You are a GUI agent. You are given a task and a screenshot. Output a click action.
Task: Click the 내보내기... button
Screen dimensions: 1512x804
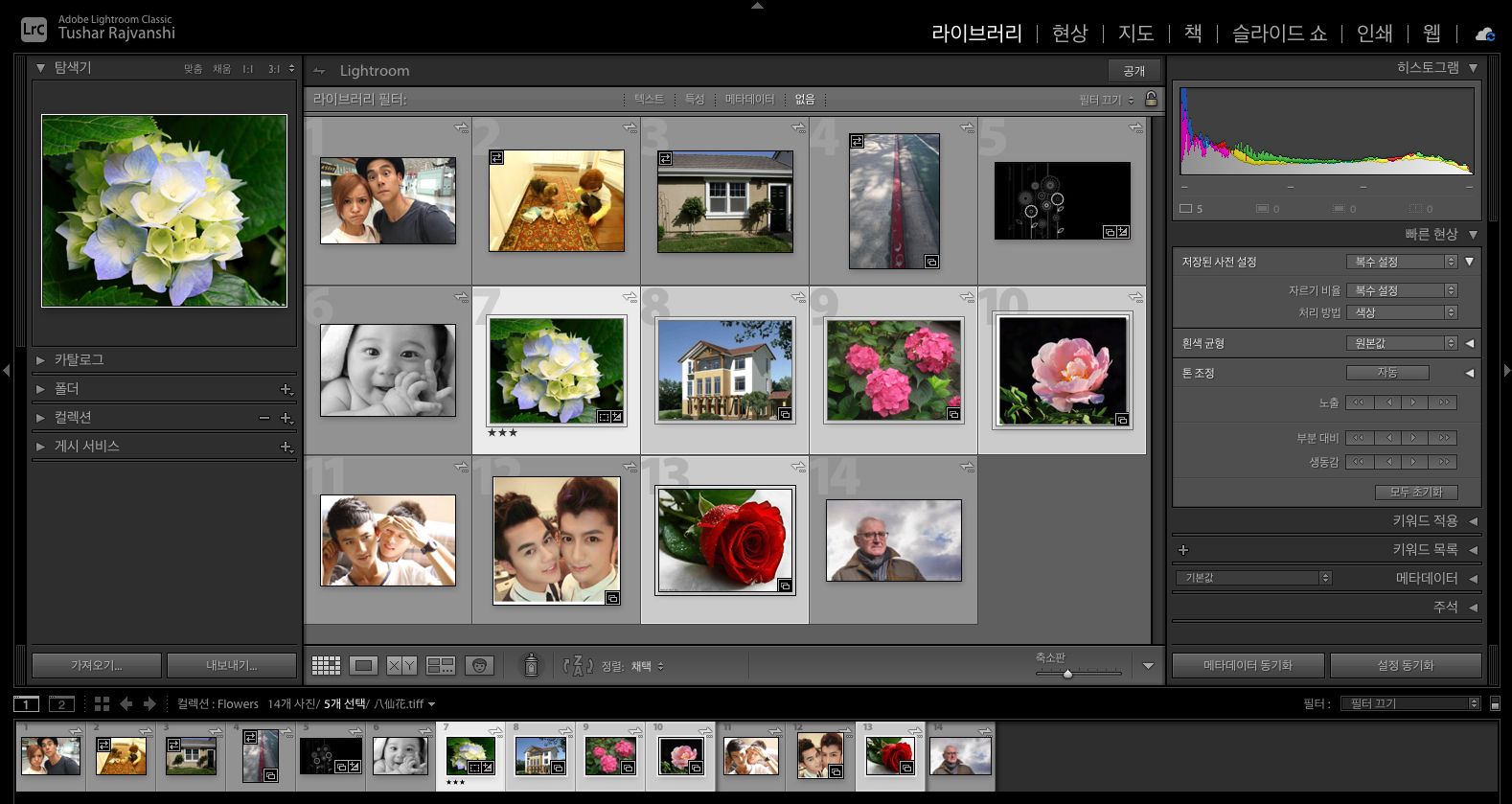(x=232, y=665)
